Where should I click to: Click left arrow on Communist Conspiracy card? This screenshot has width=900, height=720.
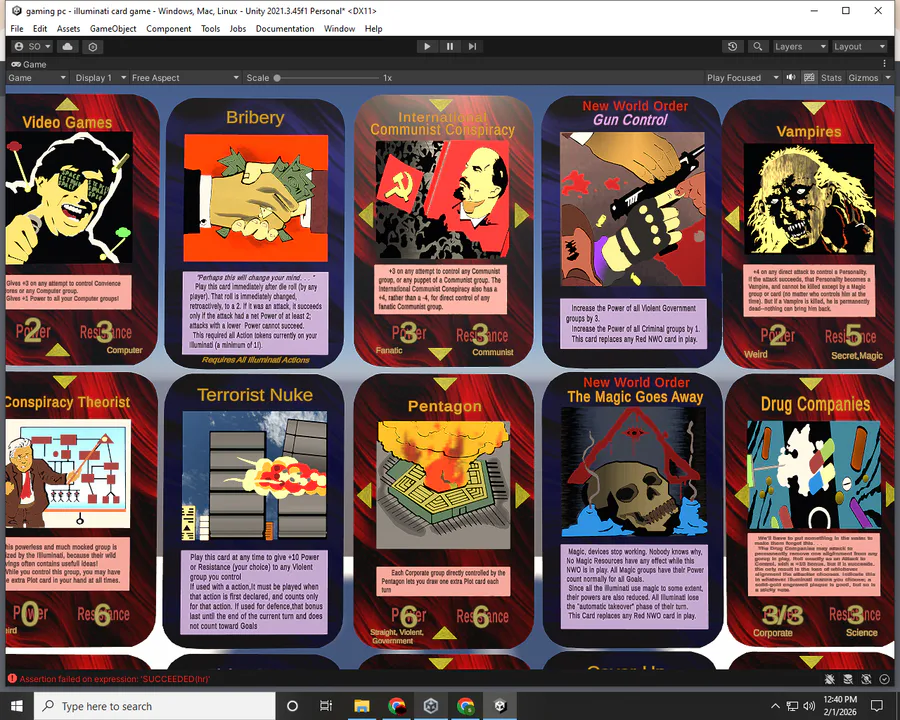(x=366, y=215)
